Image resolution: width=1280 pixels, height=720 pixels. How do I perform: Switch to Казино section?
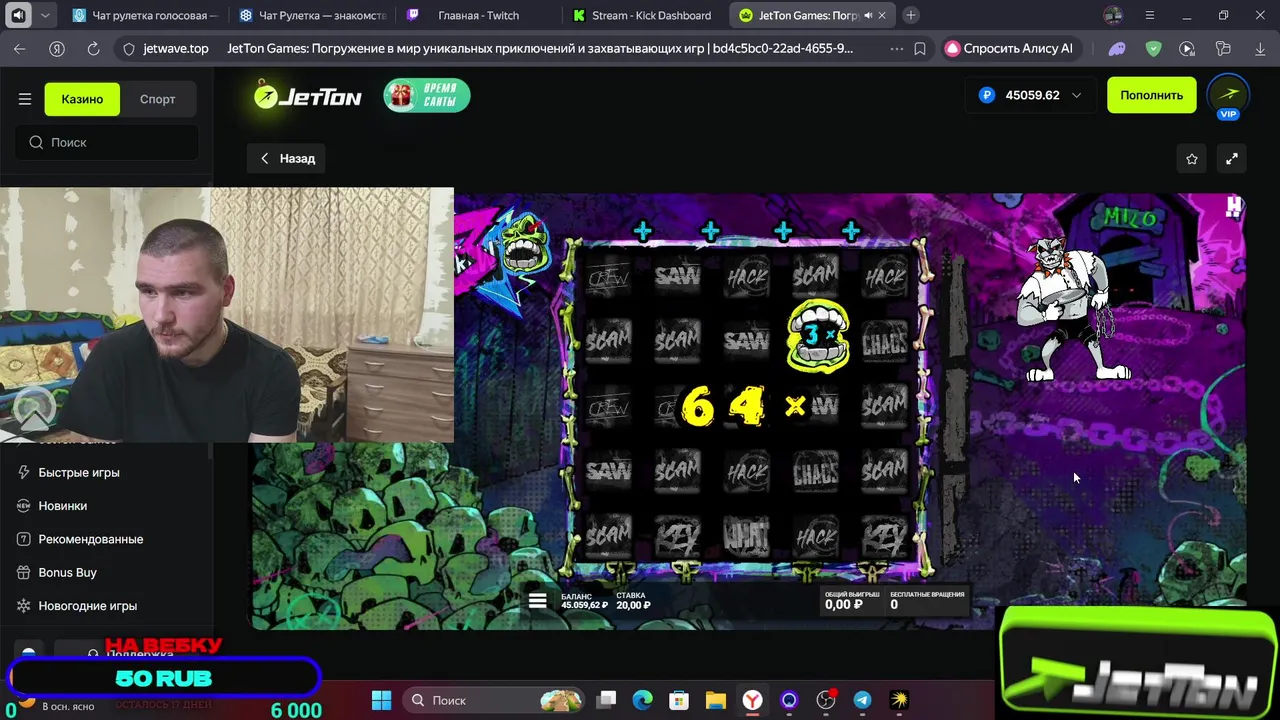coord(82,99)
